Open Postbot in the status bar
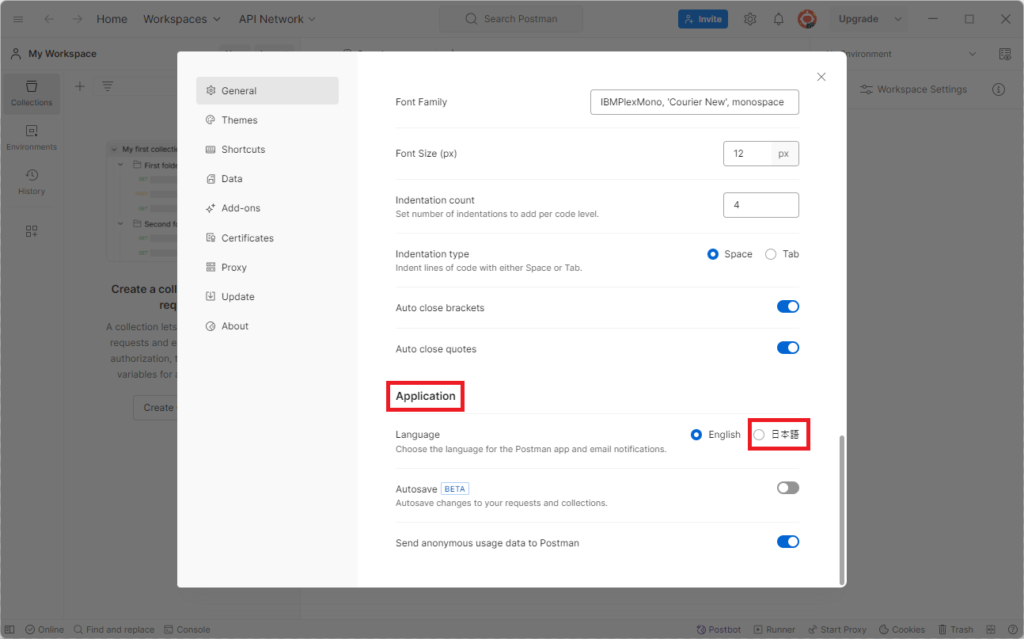1024x639 pixels. coord(718,629)
